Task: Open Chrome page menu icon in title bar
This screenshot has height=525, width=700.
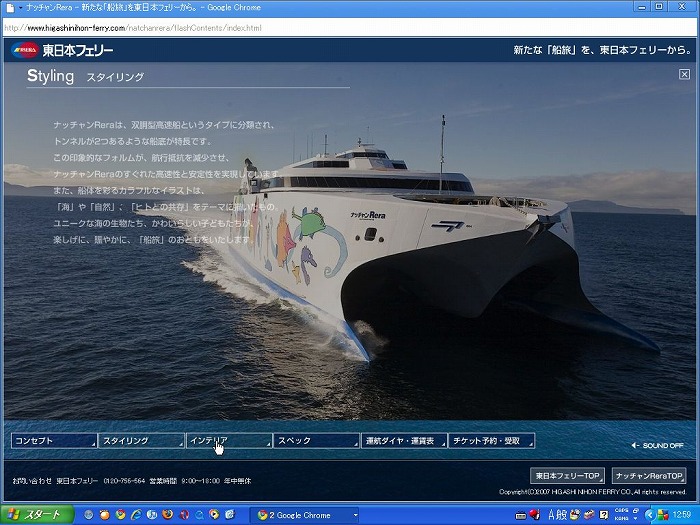Action: [x=10, y=7]
